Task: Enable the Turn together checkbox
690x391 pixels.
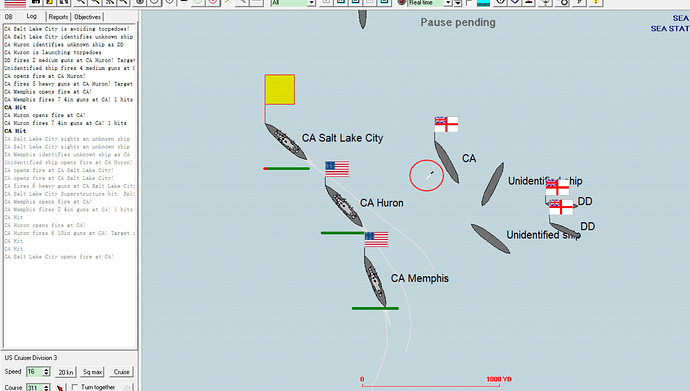Action: click(75, 387)
